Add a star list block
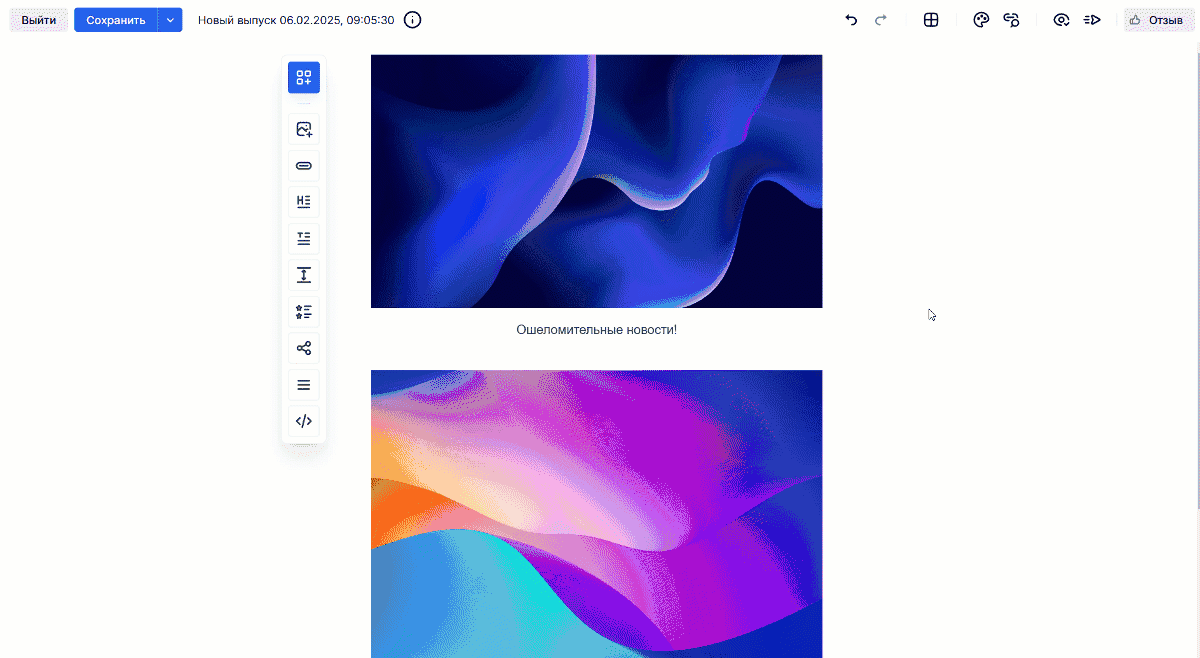This screenshot has height=658, width=1200. pyautogui.click(x=304, y=312)
